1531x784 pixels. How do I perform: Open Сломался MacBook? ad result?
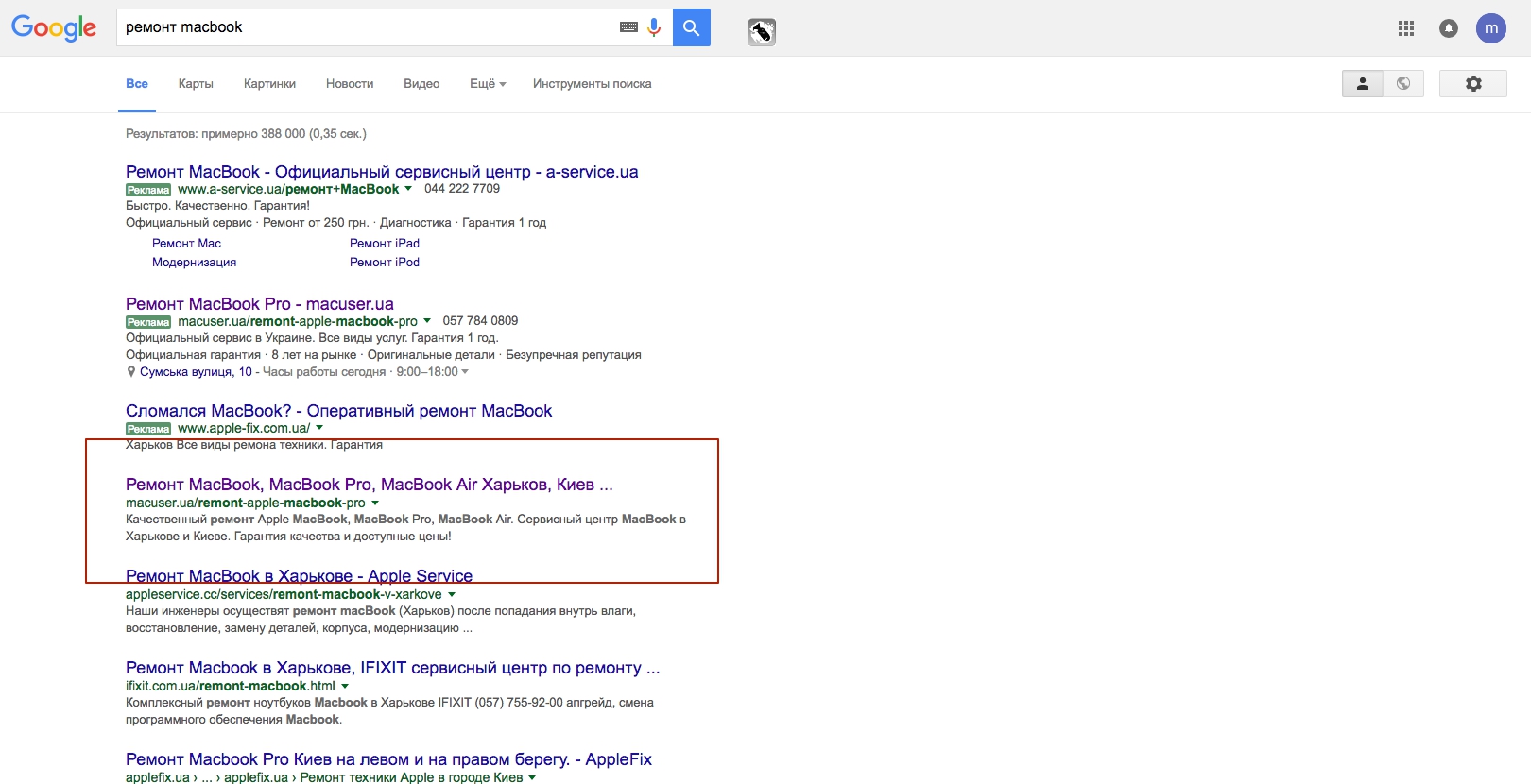click(338, 411)
